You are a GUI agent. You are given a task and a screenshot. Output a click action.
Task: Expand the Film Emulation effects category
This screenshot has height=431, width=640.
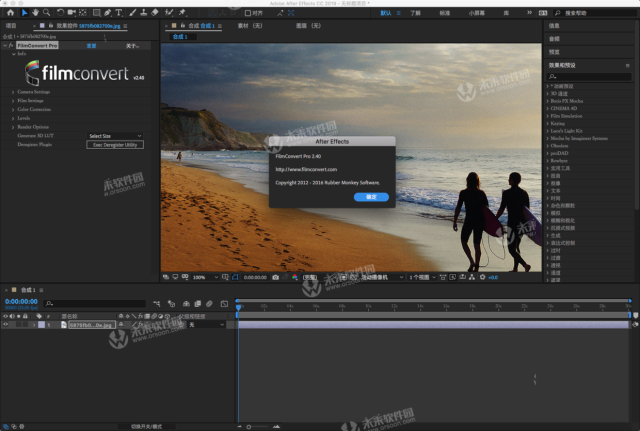(547, 116)
